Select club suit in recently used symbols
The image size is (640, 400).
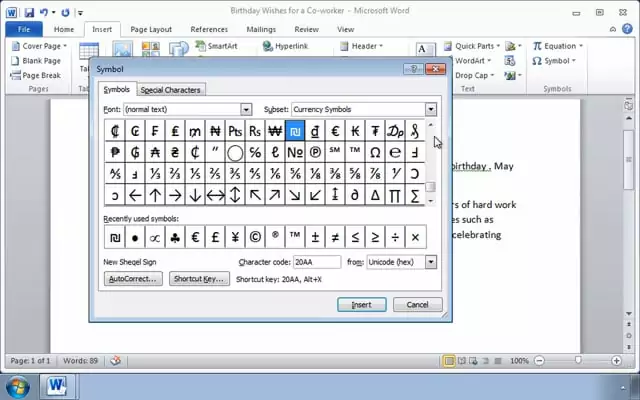pyautogui.click(x=175, y=237)
